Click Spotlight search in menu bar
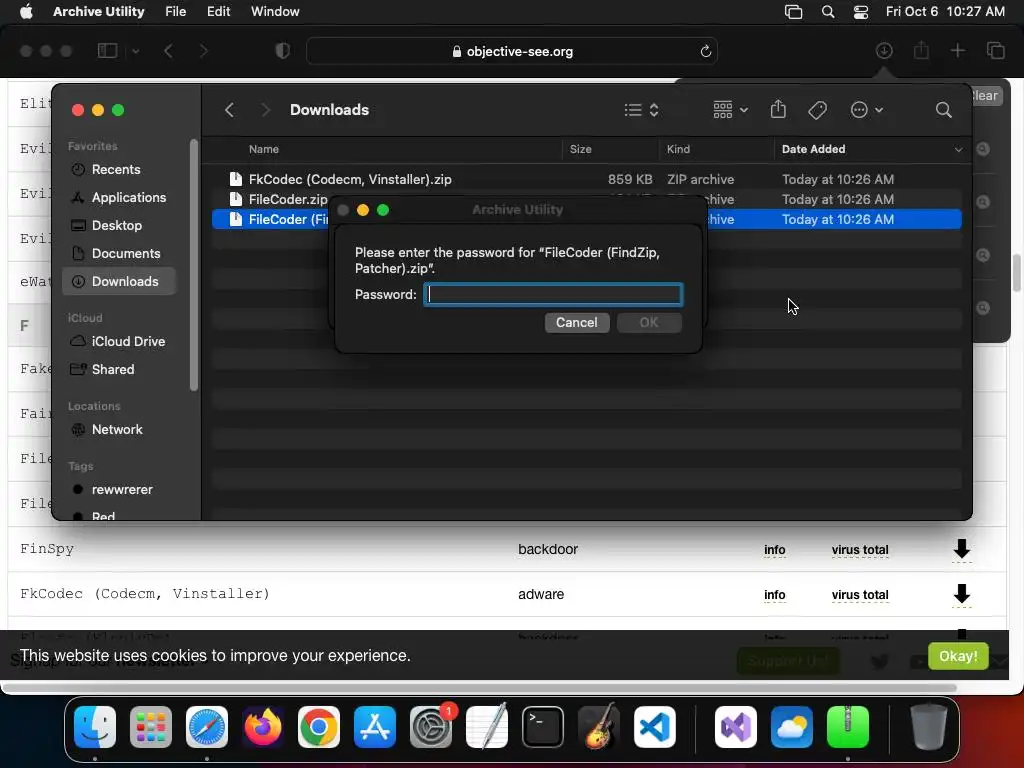Viewport: 1024px width, 768px height. pyautogui.click(x=827, y=12)
